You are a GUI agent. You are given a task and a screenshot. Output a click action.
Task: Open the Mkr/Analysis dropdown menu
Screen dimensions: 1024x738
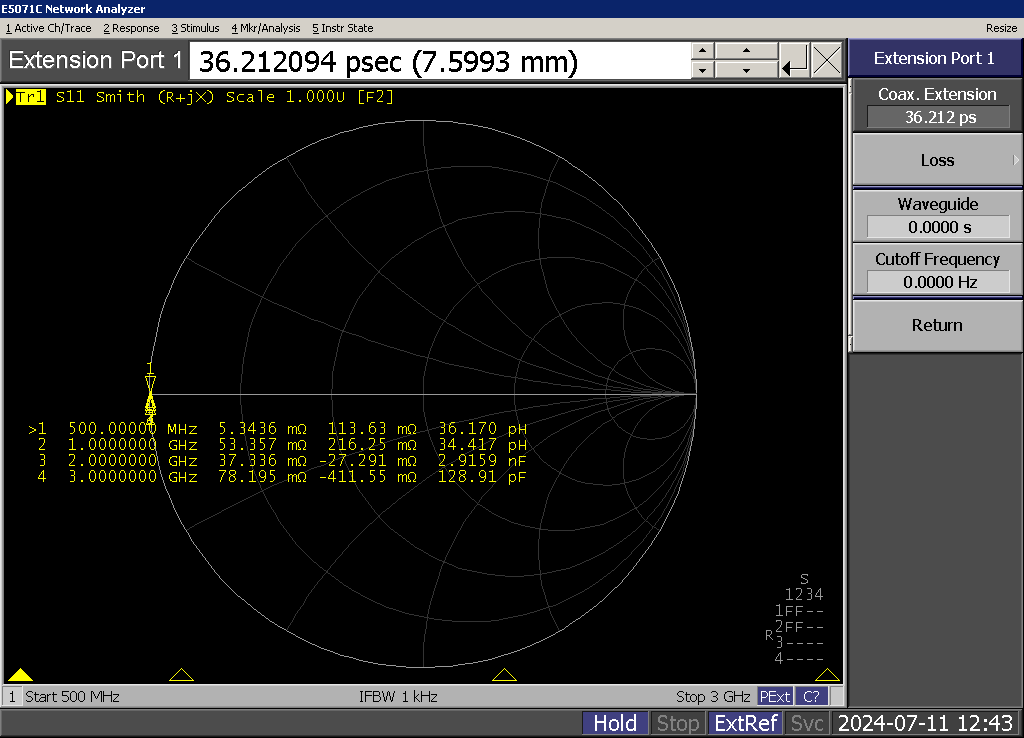point(265,28)
